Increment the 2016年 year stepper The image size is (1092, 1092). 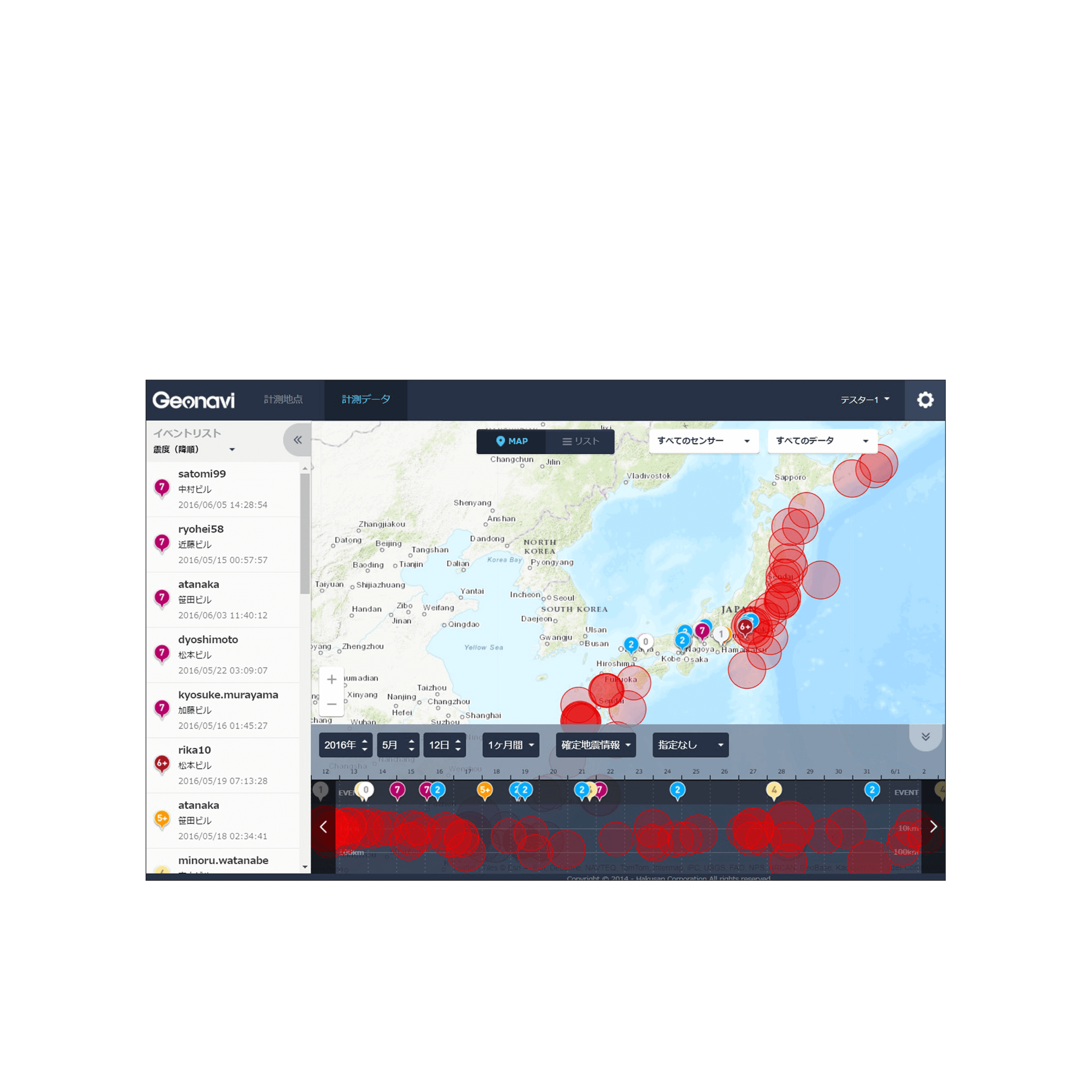pos(364,741)
